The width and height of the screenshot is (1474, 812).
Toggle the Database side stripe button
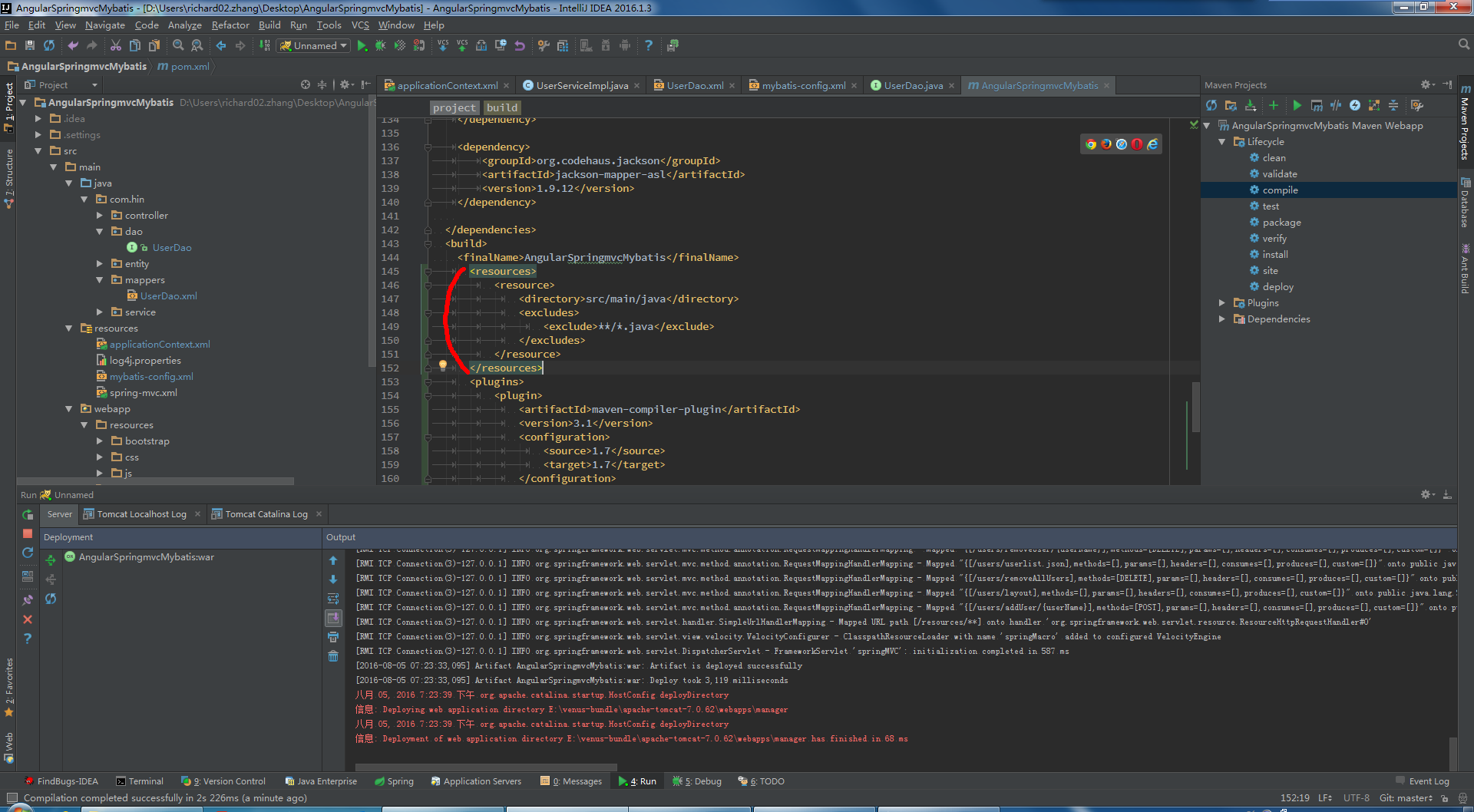point(1466,203)
